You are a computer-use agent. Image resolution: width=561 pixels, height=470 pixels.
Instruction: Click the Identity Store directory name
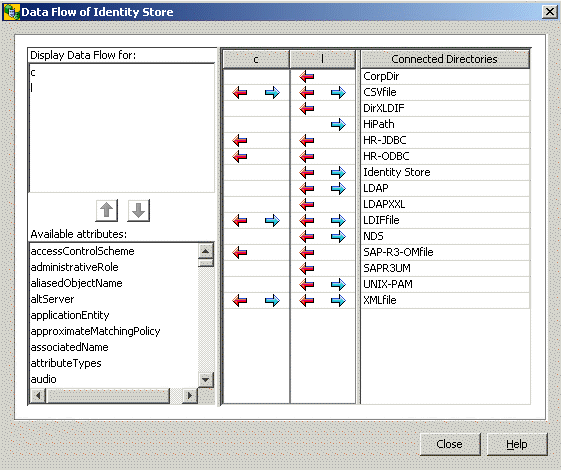click(397, 172)
